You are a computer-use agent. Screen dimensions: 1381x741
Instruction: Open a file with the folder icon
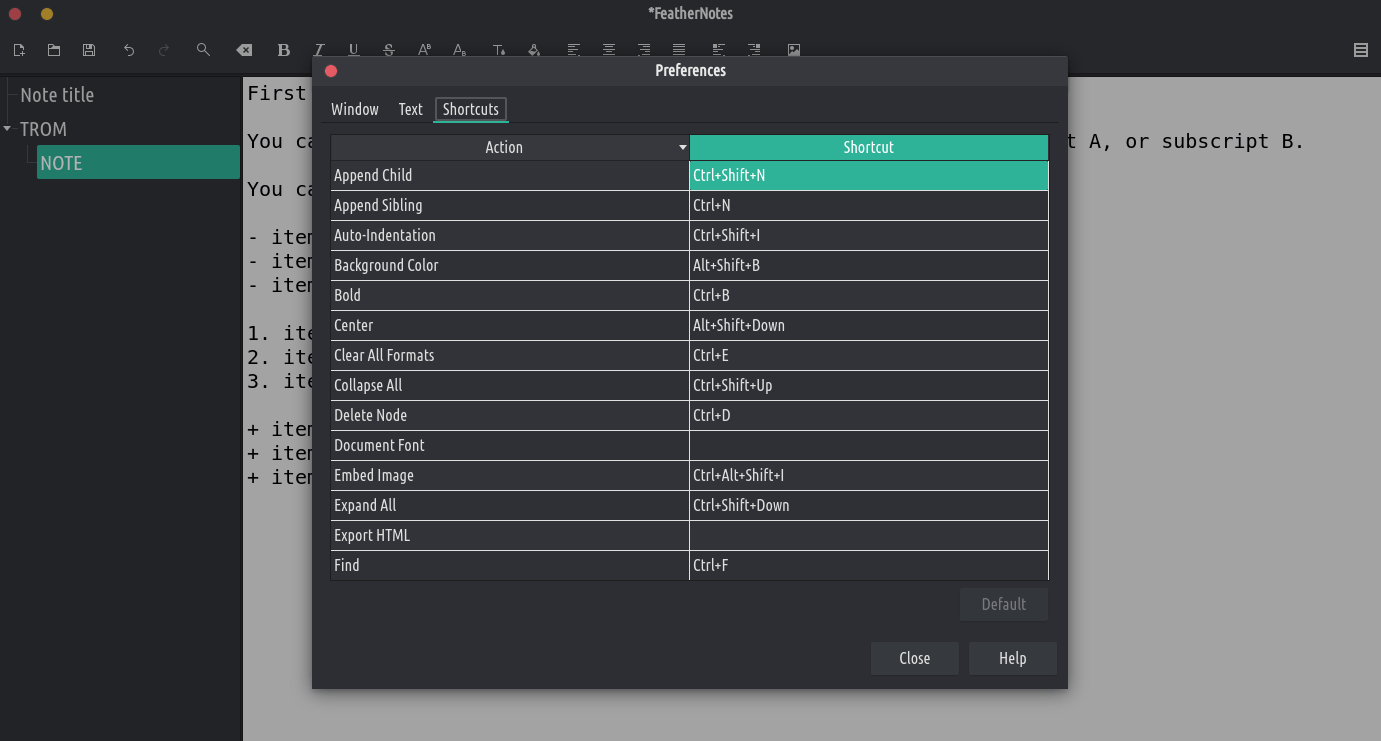tap(54, 50)
